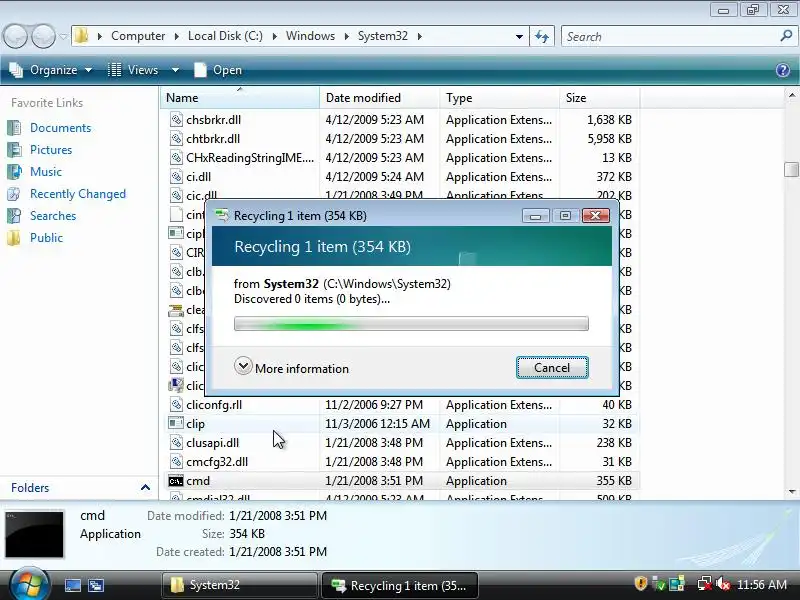Select the CHxReadingStringIME file icon

click(x=176, y=158)
